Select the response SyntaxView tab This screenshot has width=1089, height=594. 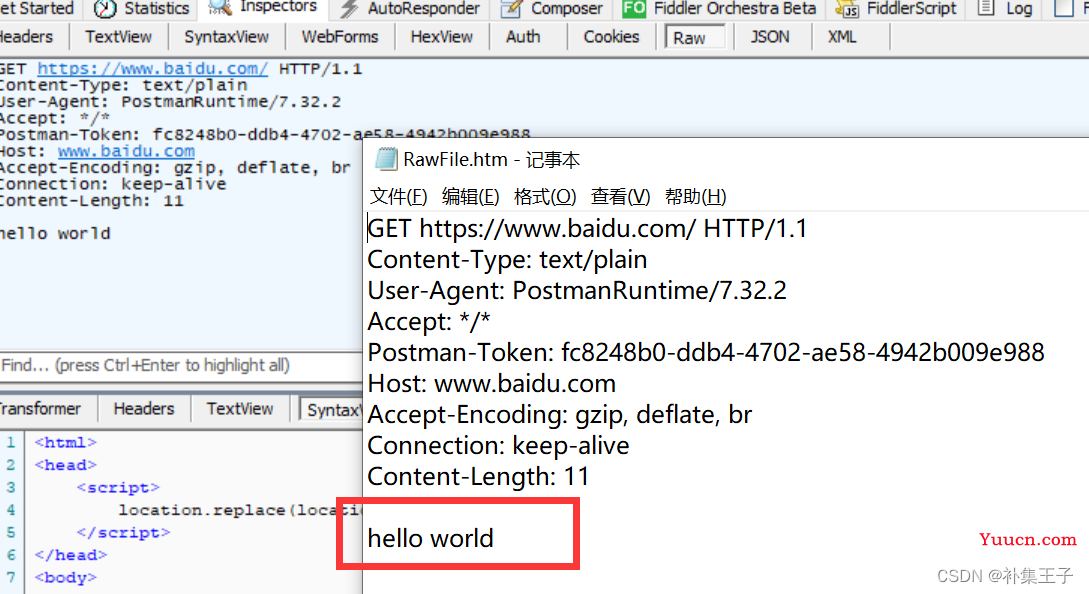pyautogui.click(x=331, y=409)
